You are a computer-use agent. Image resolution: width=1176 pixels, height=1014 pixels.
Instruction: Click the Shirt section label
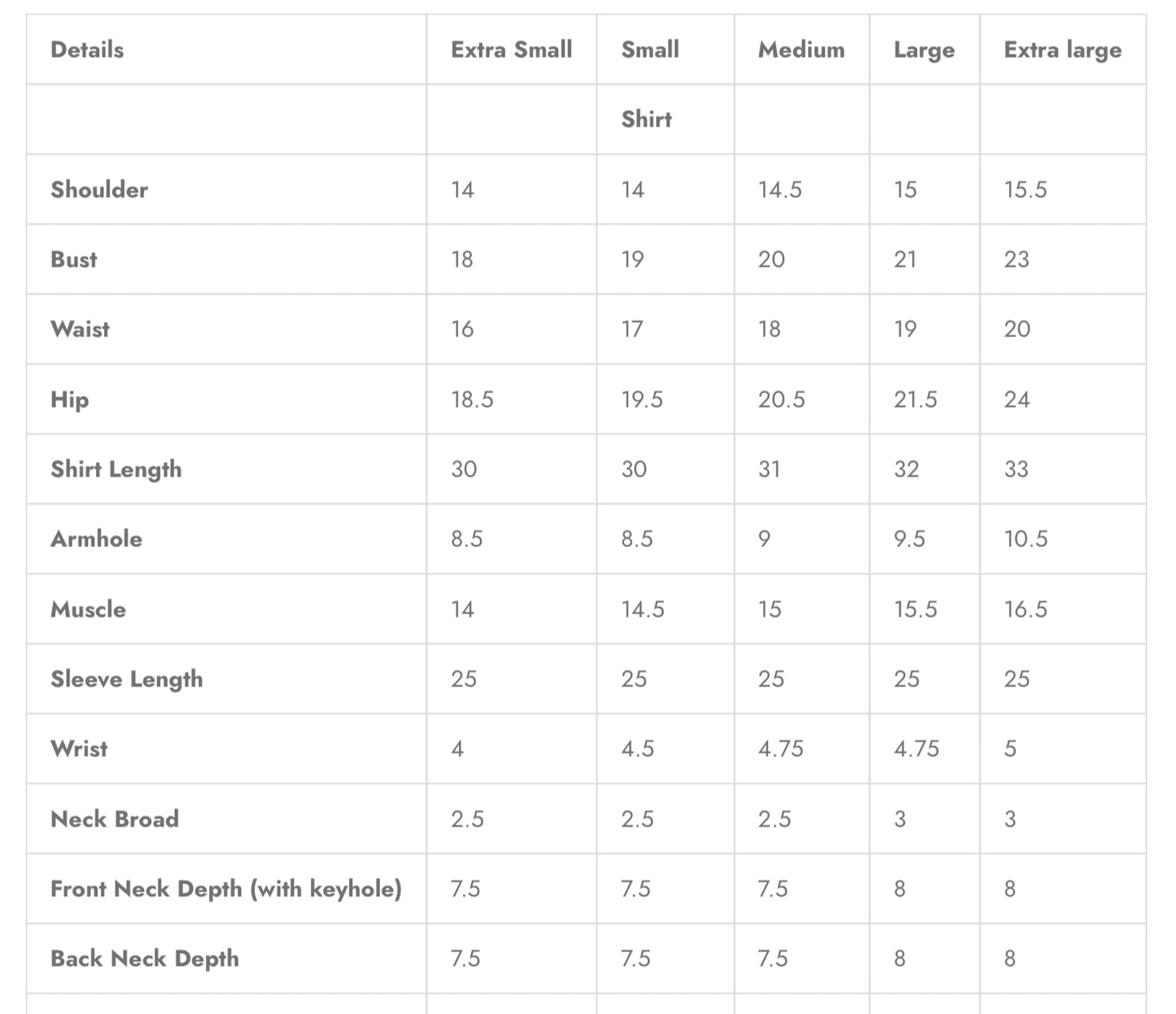click(x=646, y=119)
